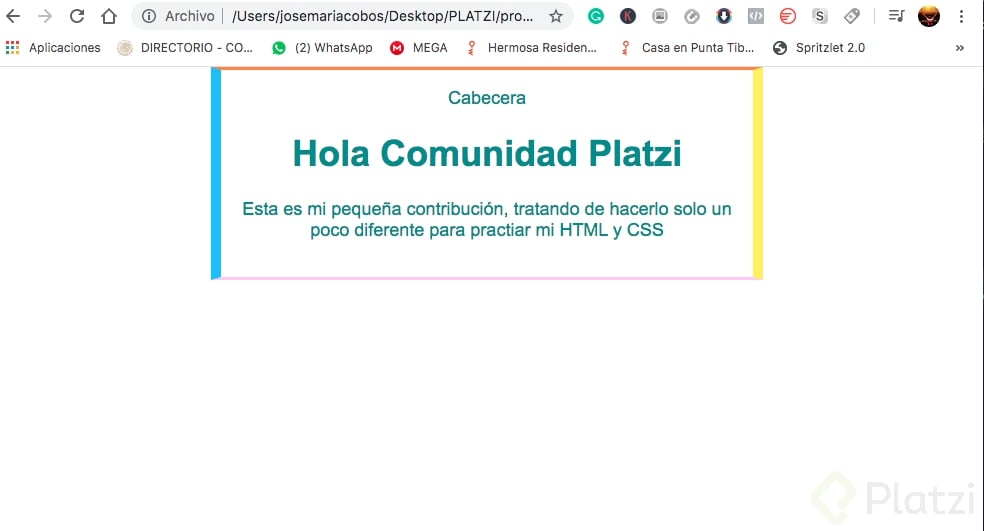Bookmark this page with the star
Viewport: 984px width, 531px height.
click(555, 16)
